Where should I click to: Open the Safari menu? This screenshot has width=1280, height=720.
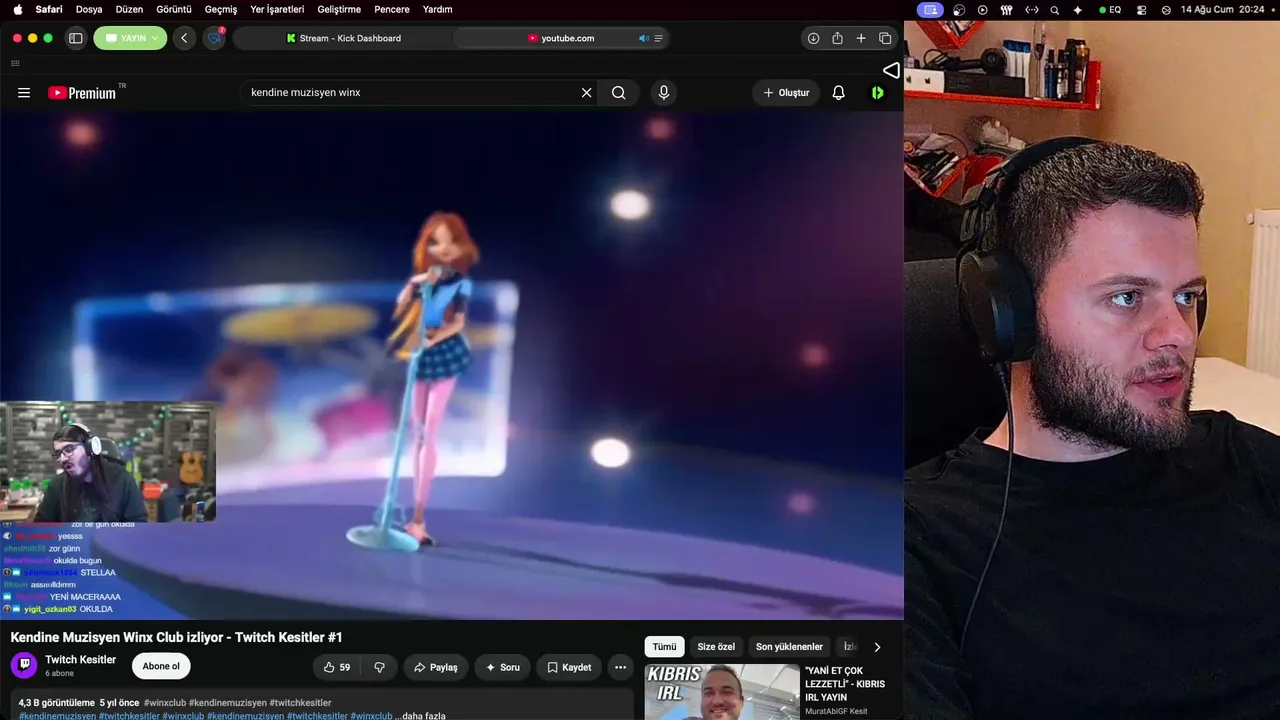(x=49, y=9)
